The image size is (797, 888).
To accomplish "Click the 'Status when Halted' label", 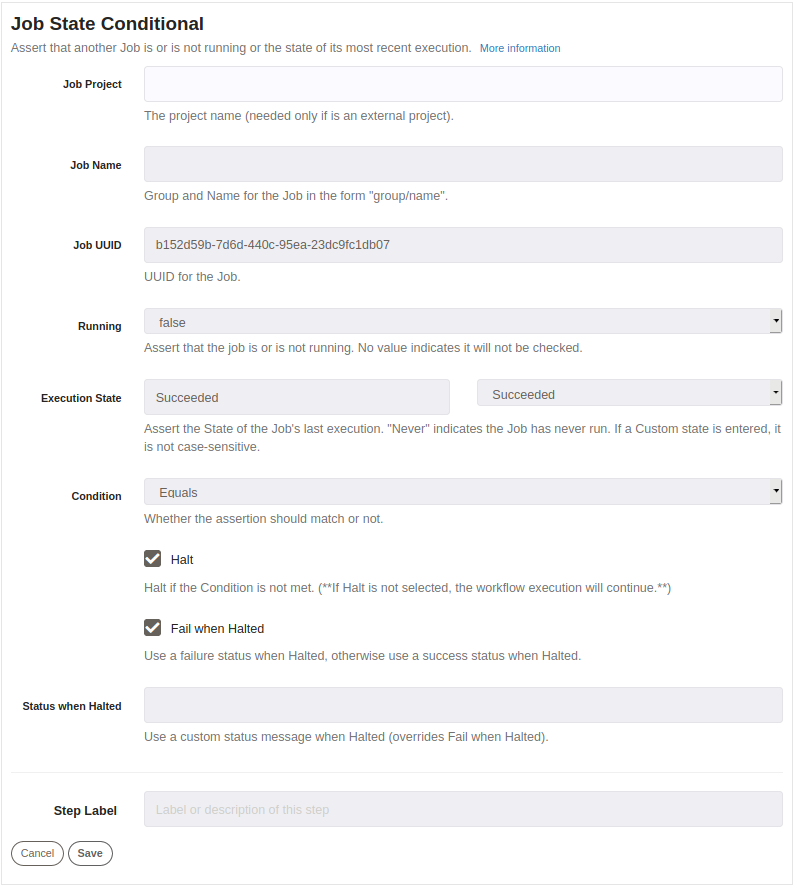I will (72, 706).
